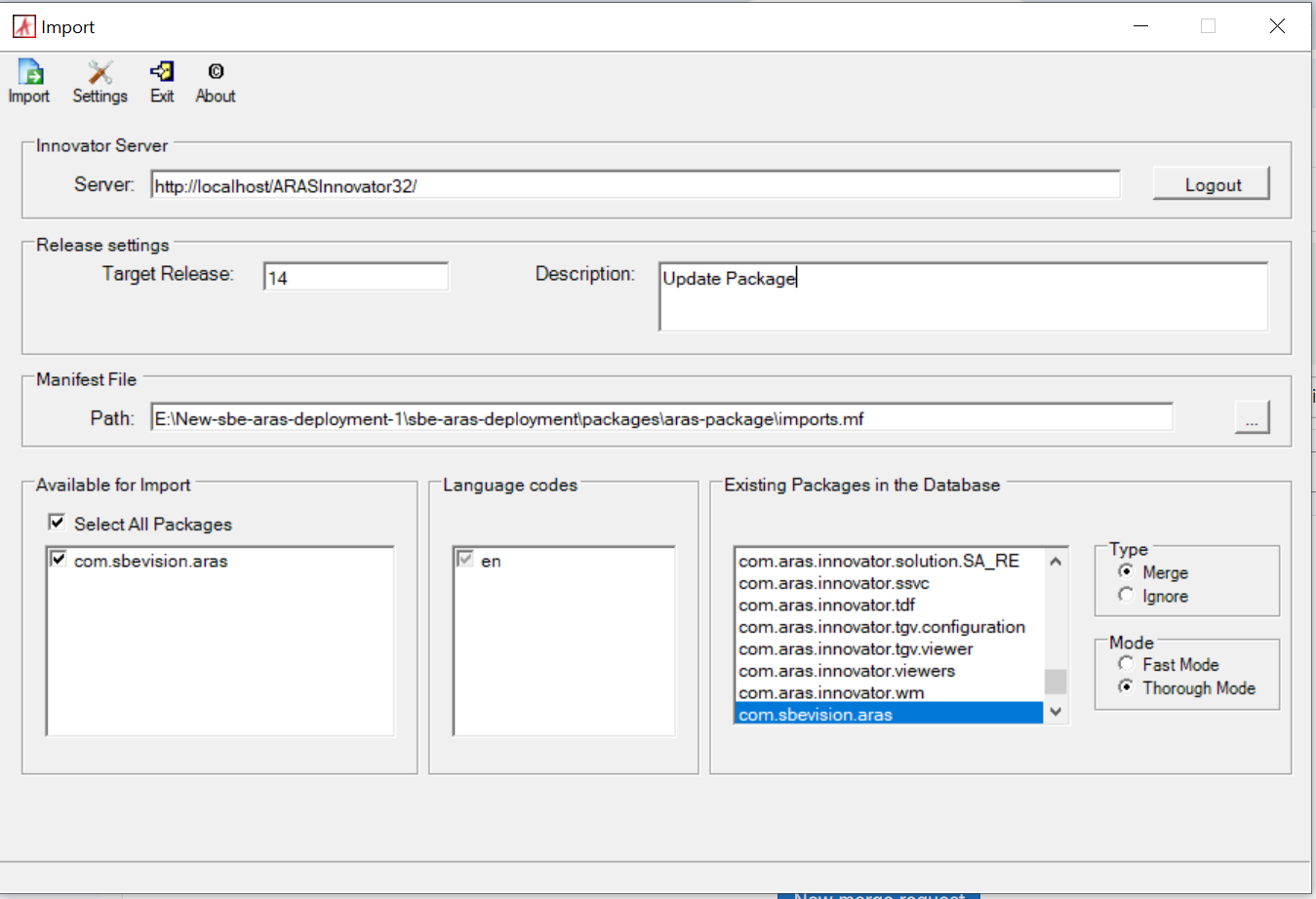Choose the Ignore type option
The width and height of the screenshot is (1316, 899).
point(1126,595)
